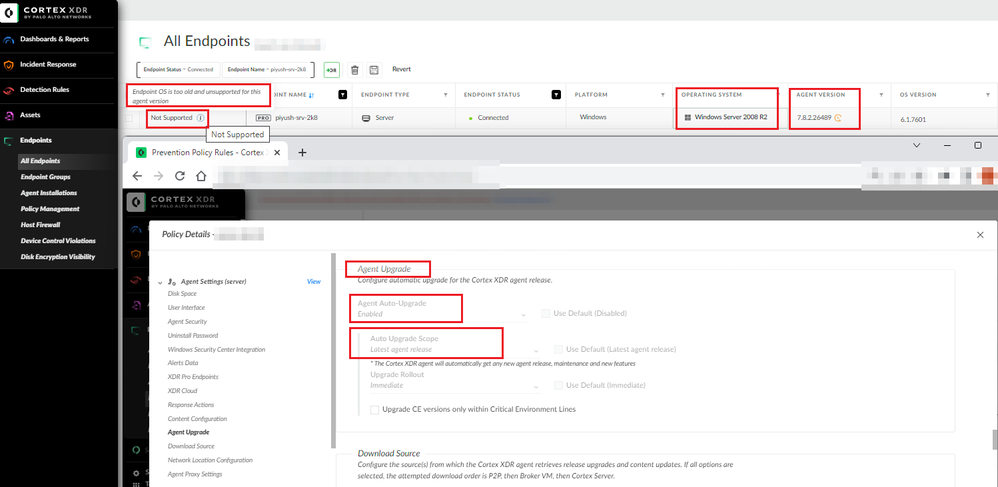Reload the page with the browser refresh icon

coord(179,176)
